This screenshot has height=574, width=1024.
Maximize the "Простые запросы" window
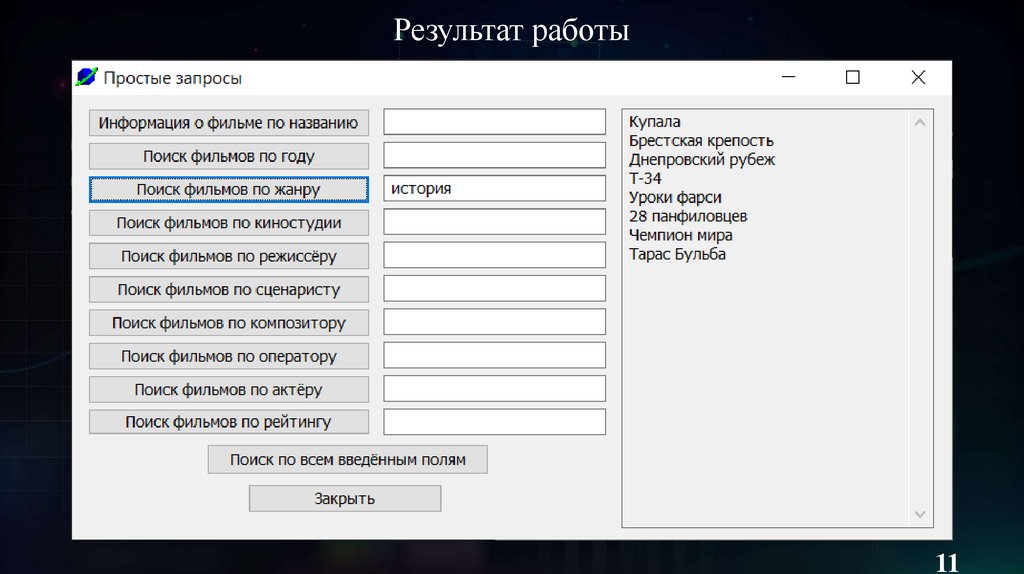(x=852, y=77)
